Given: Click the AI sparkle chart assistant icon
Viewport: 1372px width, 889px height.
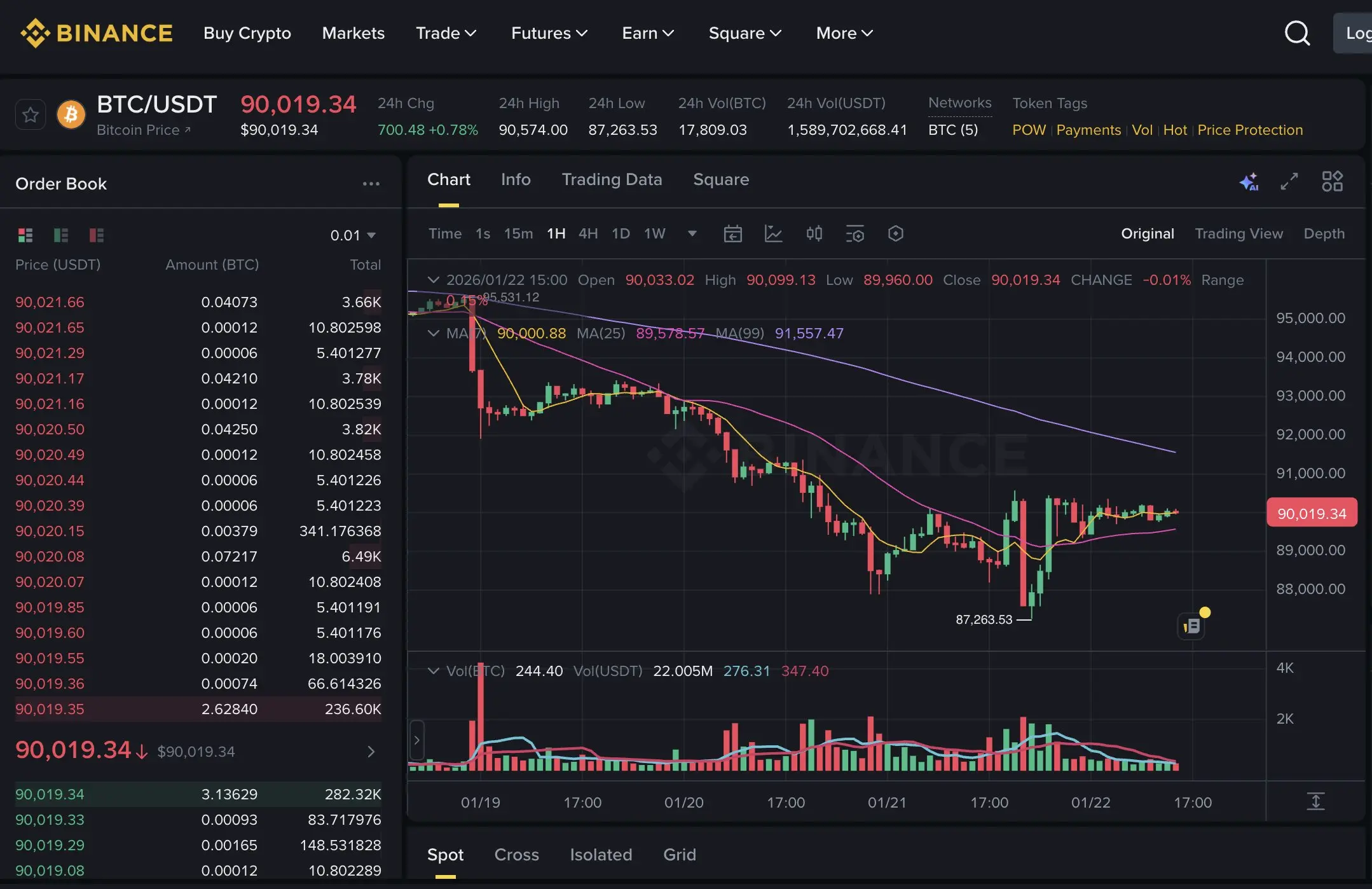Looking at the screenshot, I should (x=1249, y=182).
